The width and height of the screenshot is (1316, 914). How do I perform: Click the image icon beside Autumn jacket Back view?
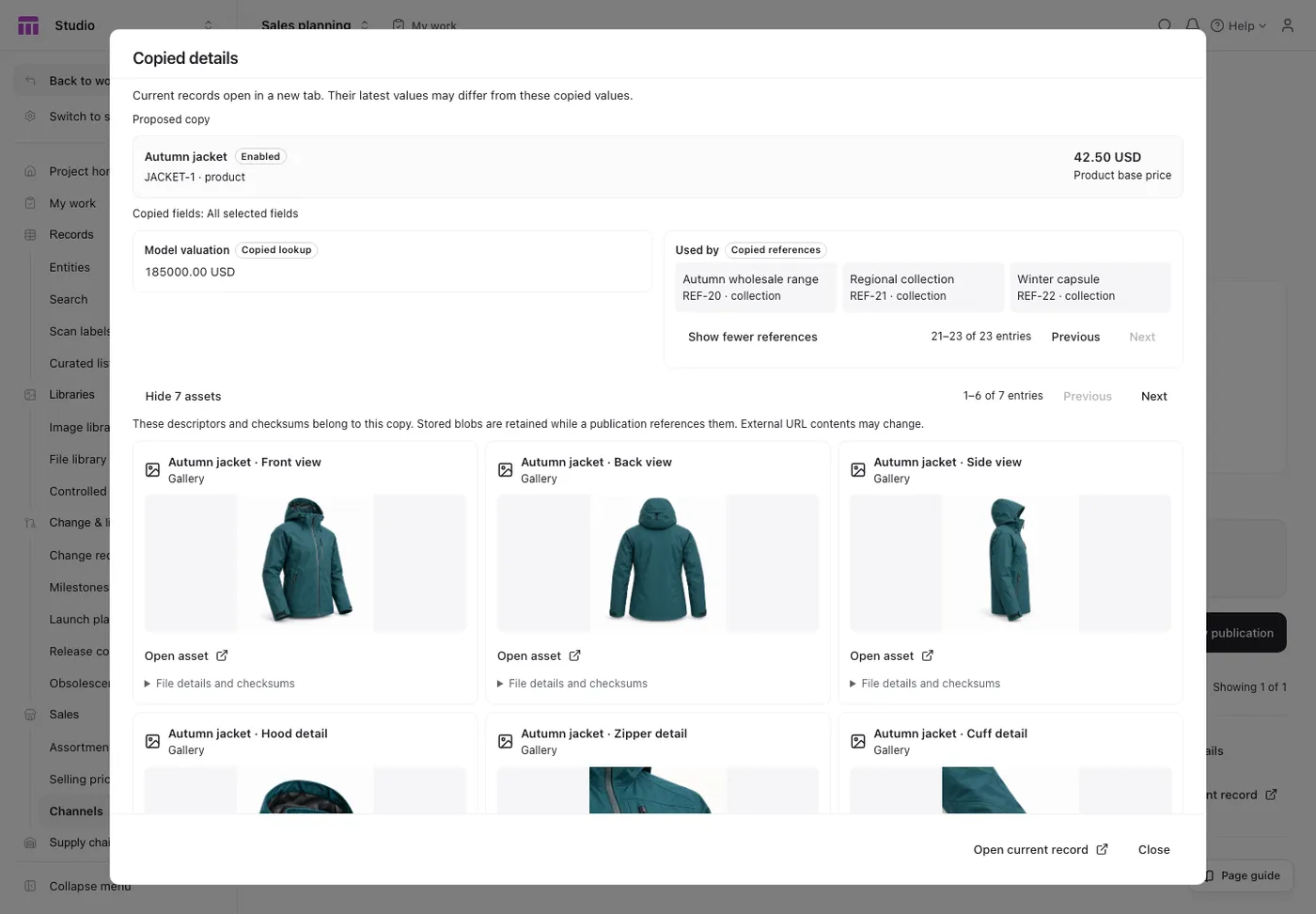[505, 470]
